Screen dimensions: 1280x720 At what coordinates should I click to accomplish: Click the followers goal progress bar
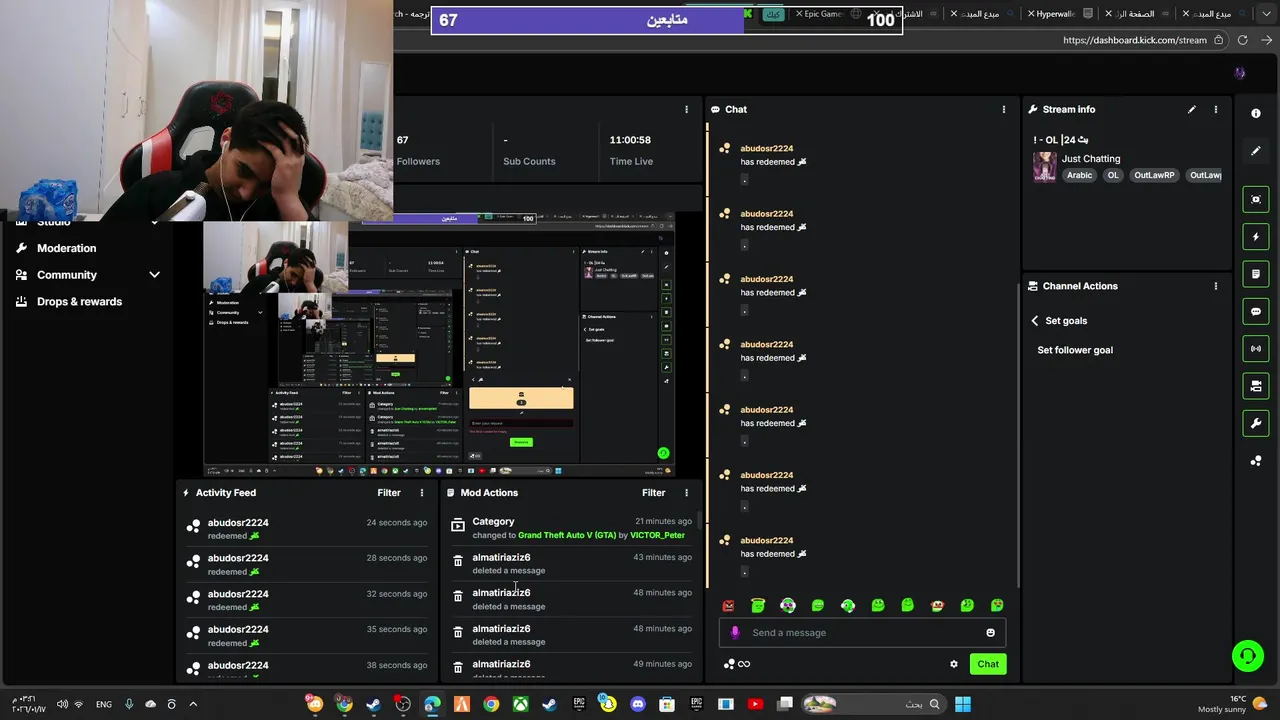pos(667,20)
